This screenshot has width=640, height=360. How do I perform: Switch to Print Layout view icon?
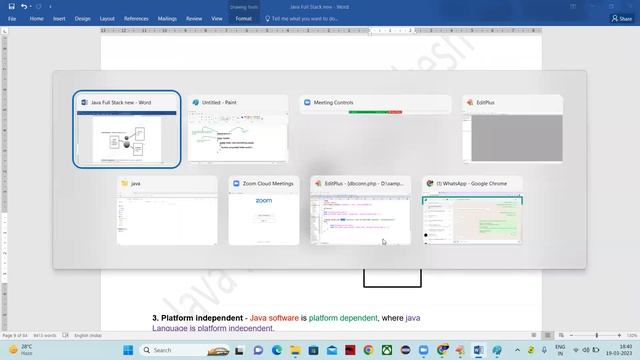click(x=547, y=336)
